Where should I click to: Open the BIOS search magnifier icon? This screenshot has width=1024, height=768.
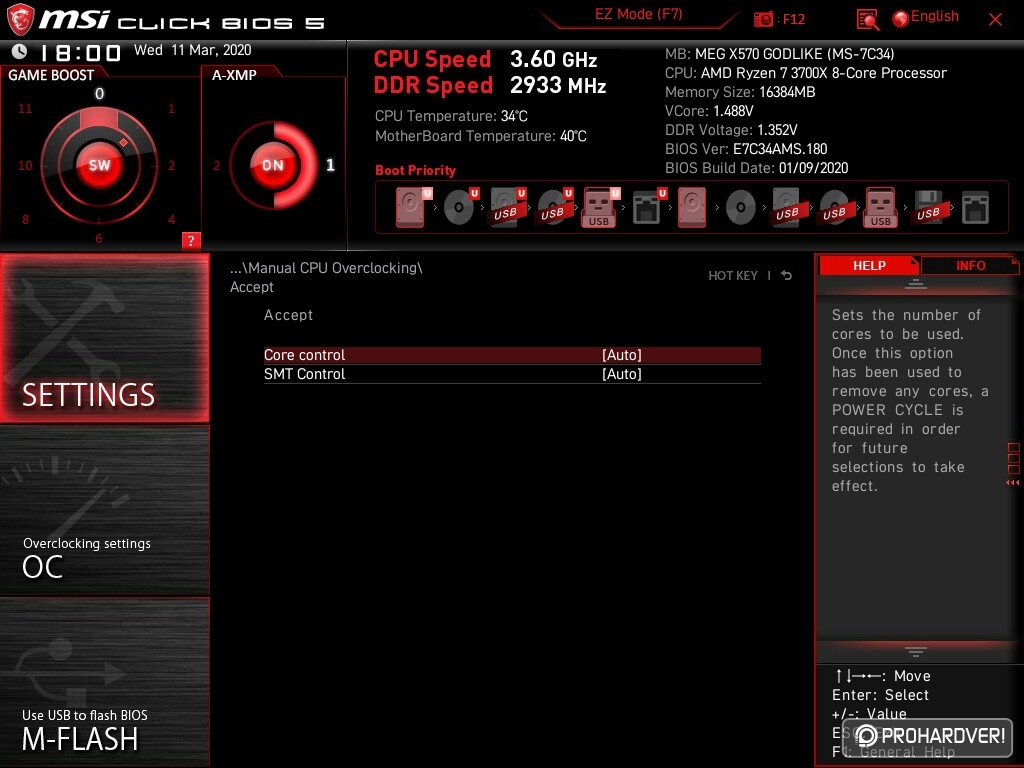(867, 20)
